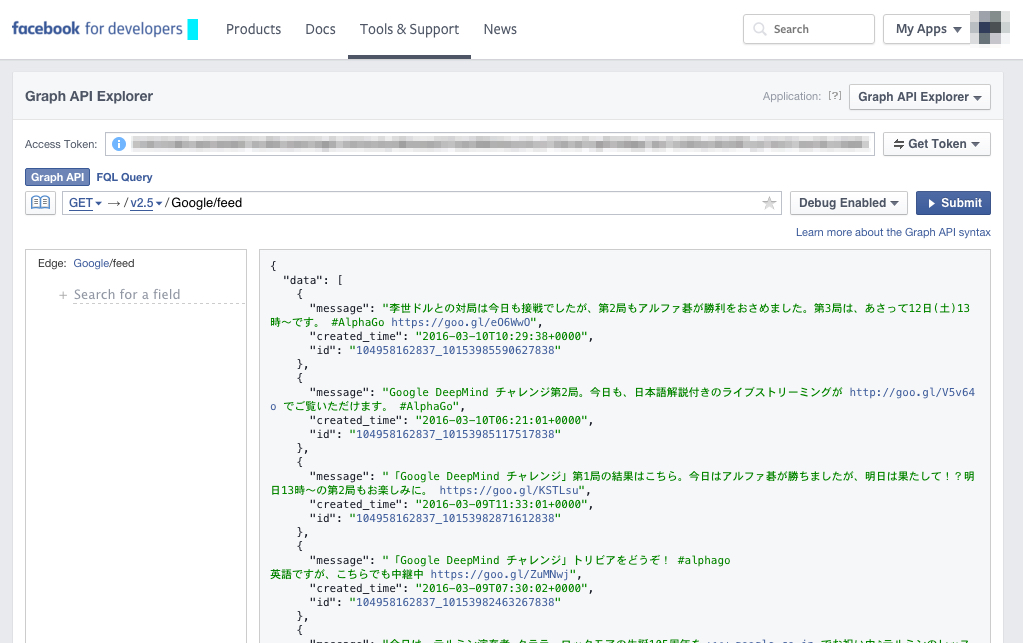Click the "Edge:" label

coord(52,263)
